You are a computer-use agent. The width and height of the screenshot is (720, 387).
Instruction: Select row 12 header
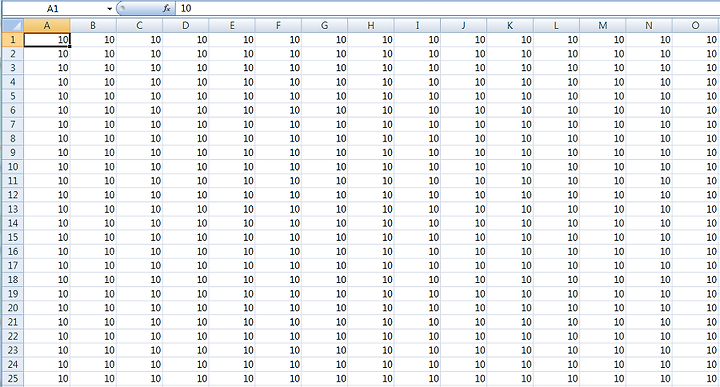tap(13, 195)
